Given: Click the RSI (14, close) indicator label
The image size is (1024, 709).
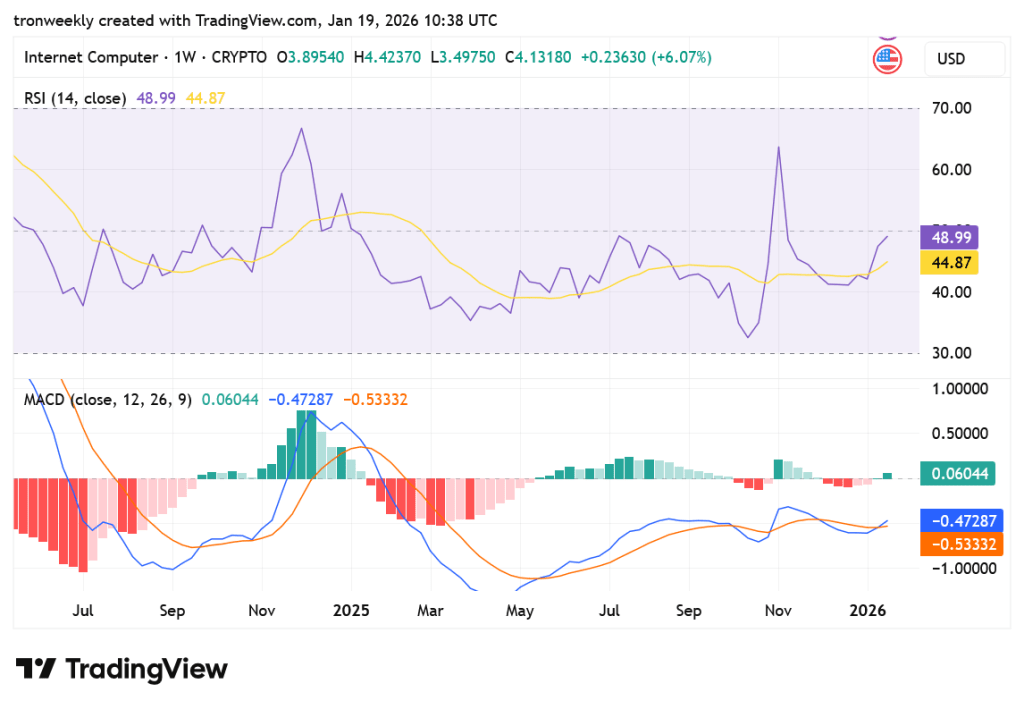Looking at the screenshot, I should [75, 99].
